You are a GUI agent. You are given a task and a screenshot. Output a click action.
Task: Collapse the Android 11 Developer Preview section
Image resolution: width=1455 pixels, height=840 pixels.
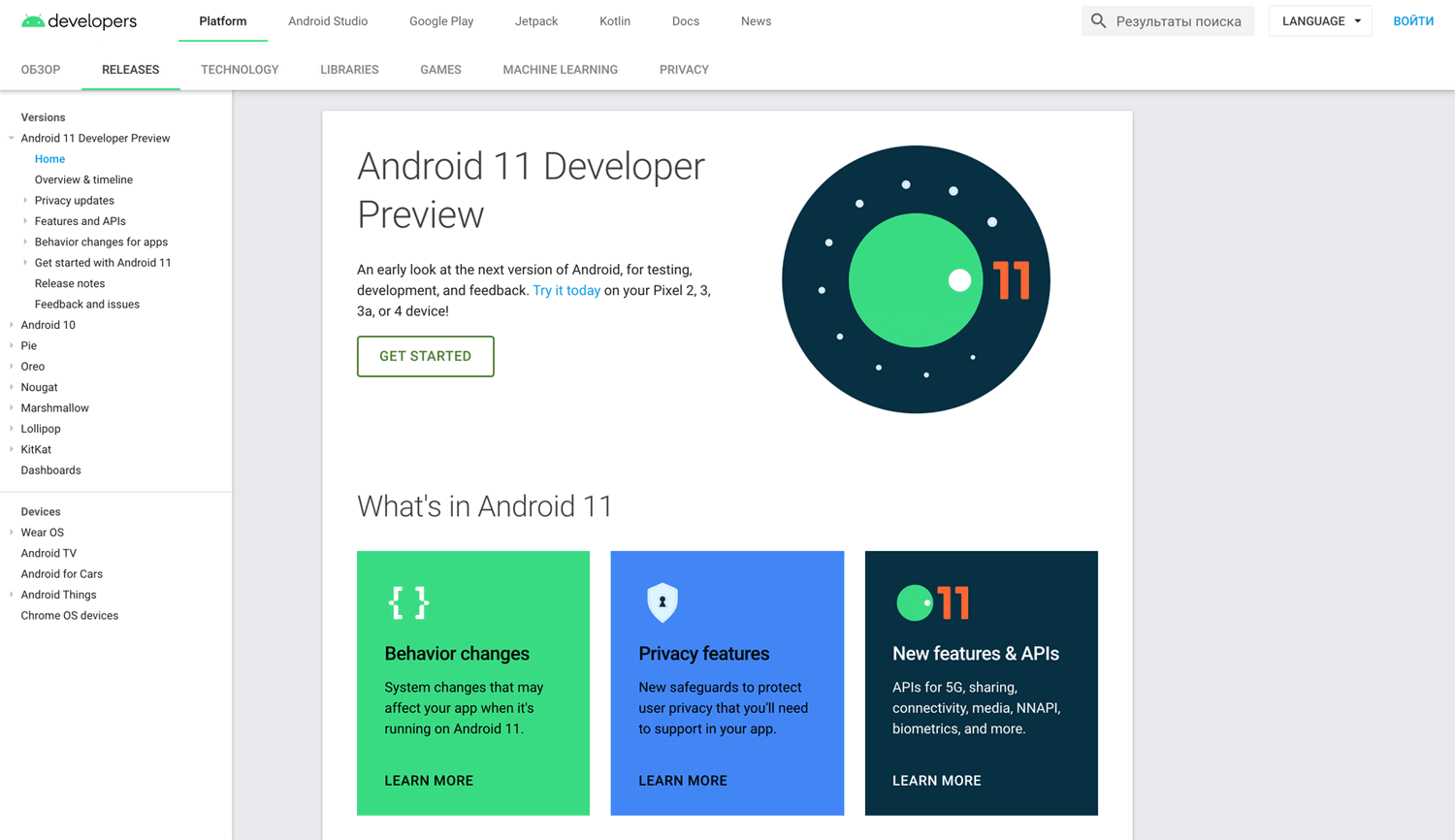coord(10,138)
